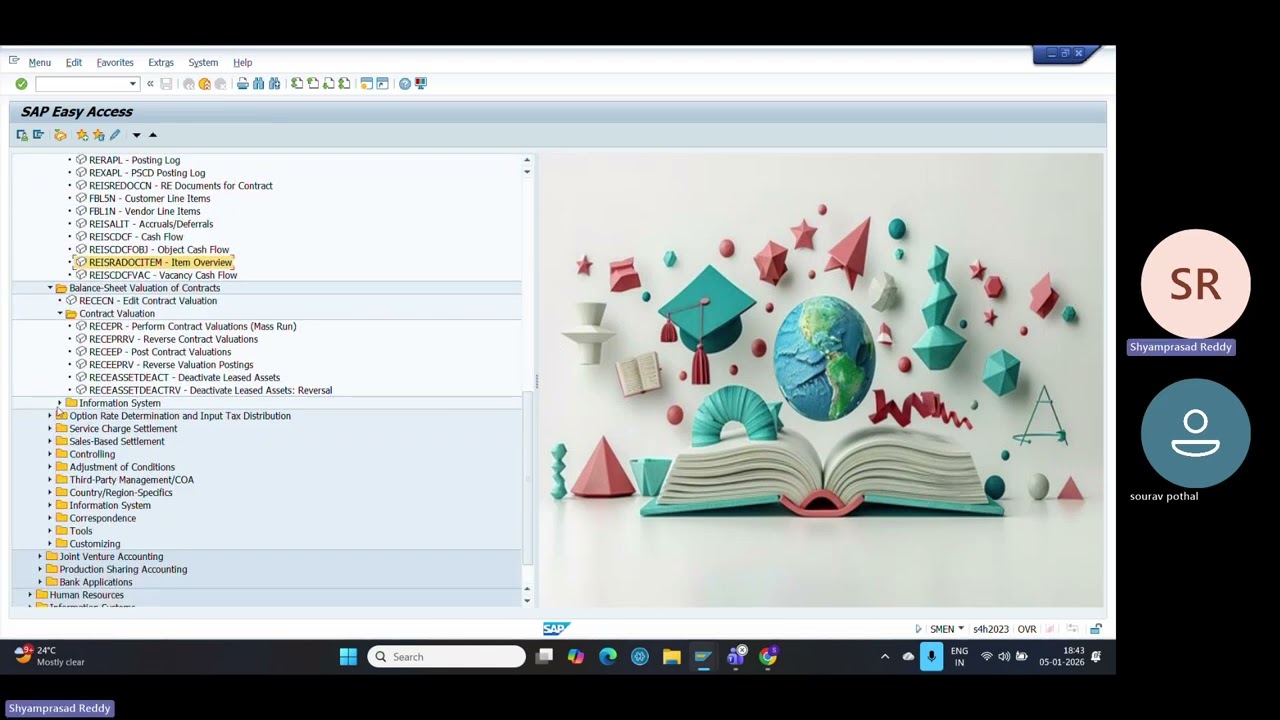Select RECEEP - Post Contract Valuations

pyautogui.click(x=160, y=352)
